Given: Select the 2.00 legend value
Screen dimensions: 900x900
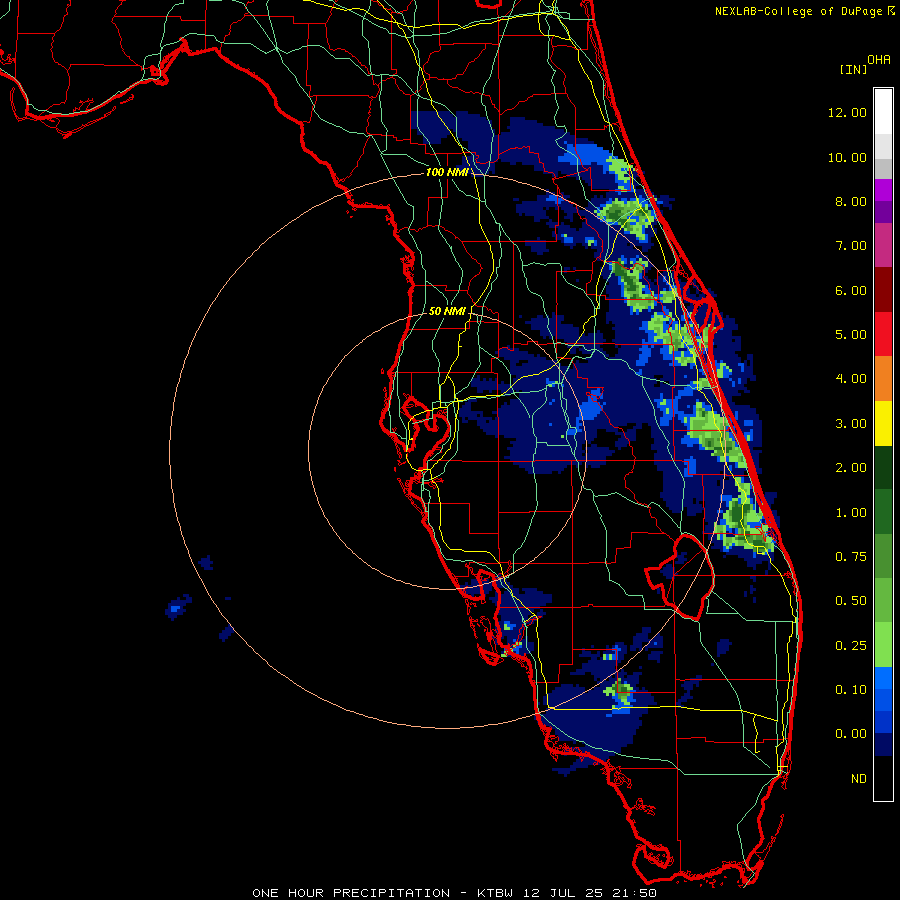Looking at the screenshot, I should coord(851,468).
